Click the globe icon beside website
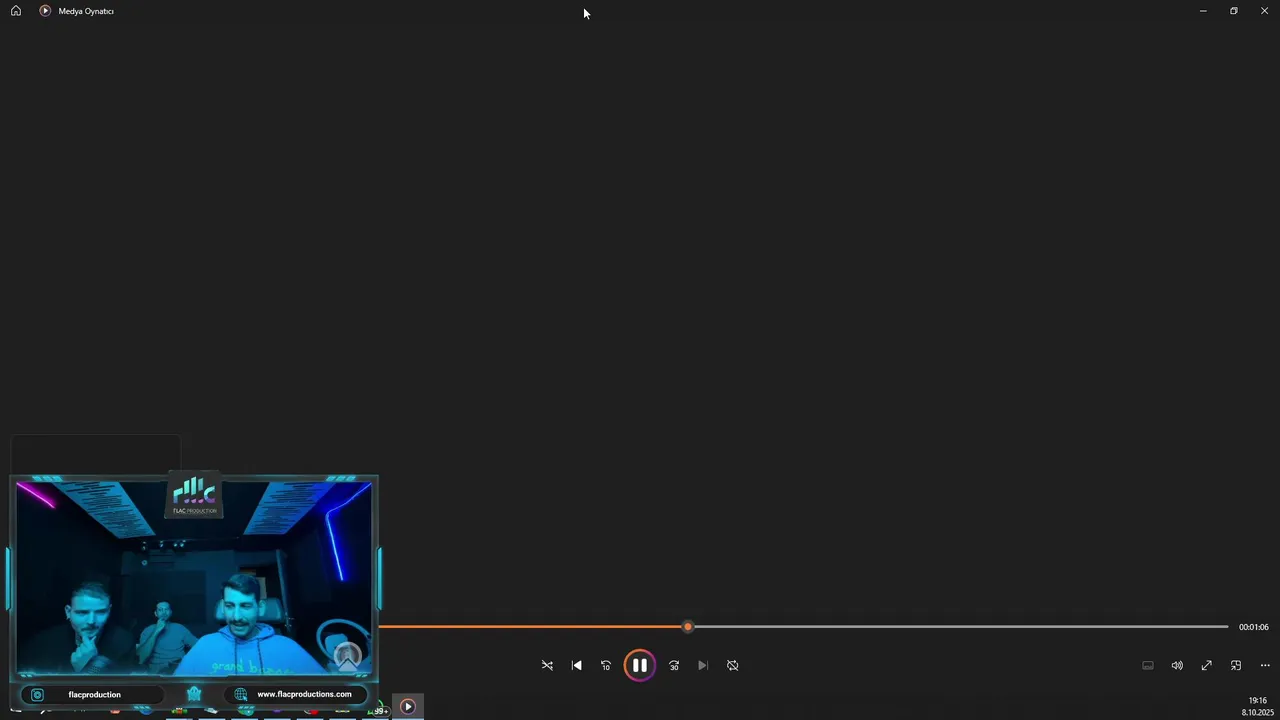Viewport: 1280px width, 720px height. 241,694
